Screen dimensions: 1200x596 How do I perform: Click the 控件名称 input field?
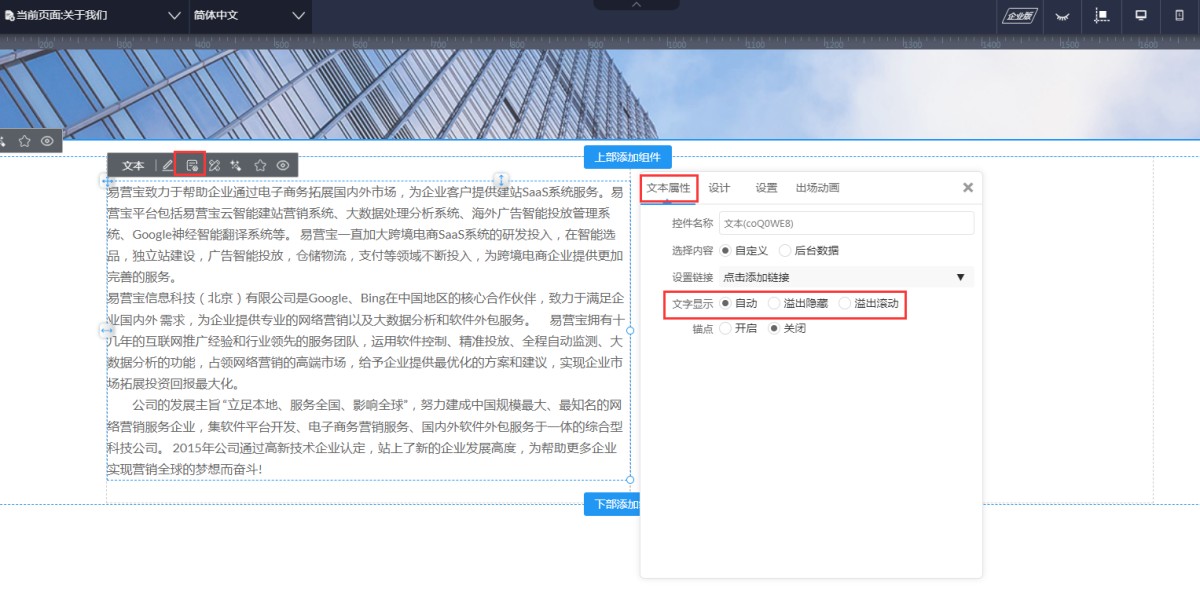(846, 223)
